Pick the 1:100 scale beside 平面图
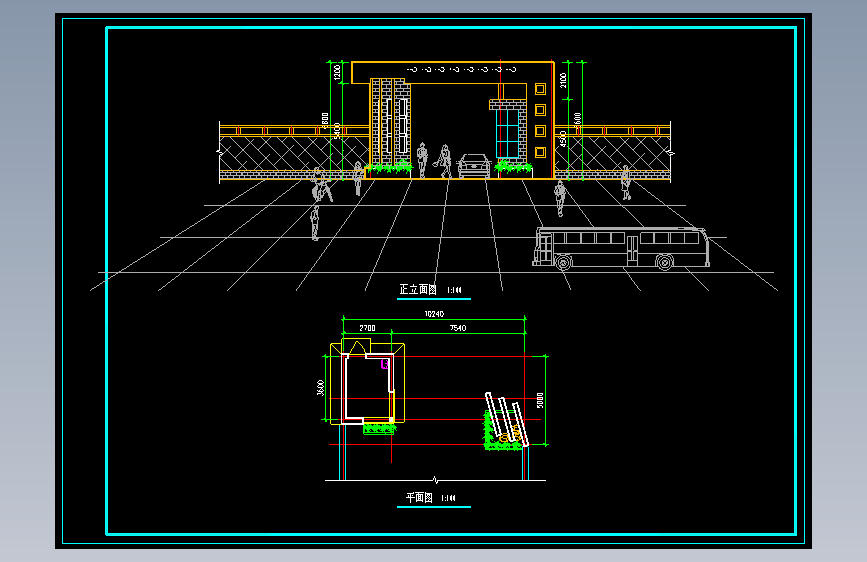 click(x=448, y=498)
